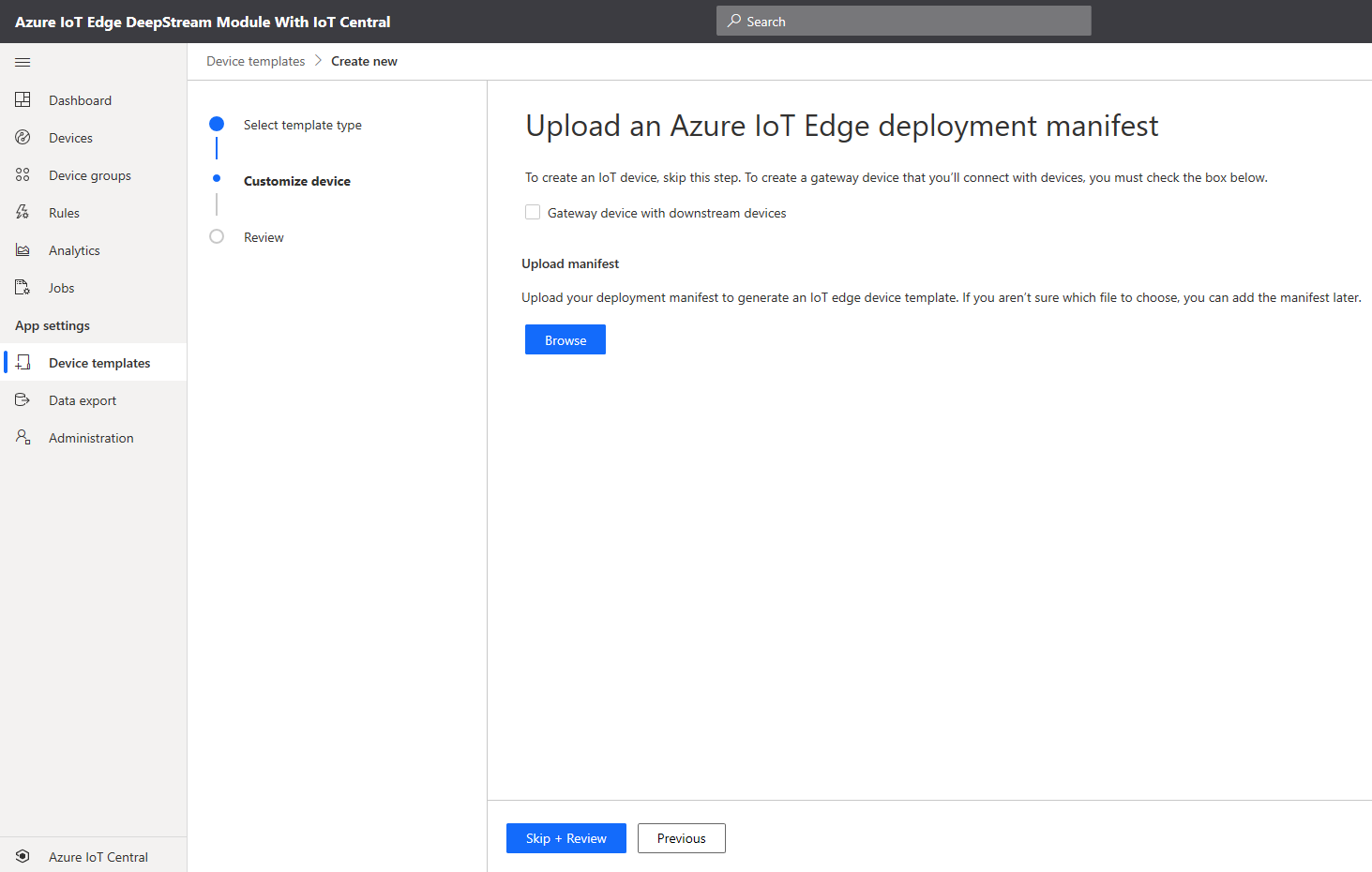Click the Previous button
This screenshot has width=1372, height=872.
[682, 838]
